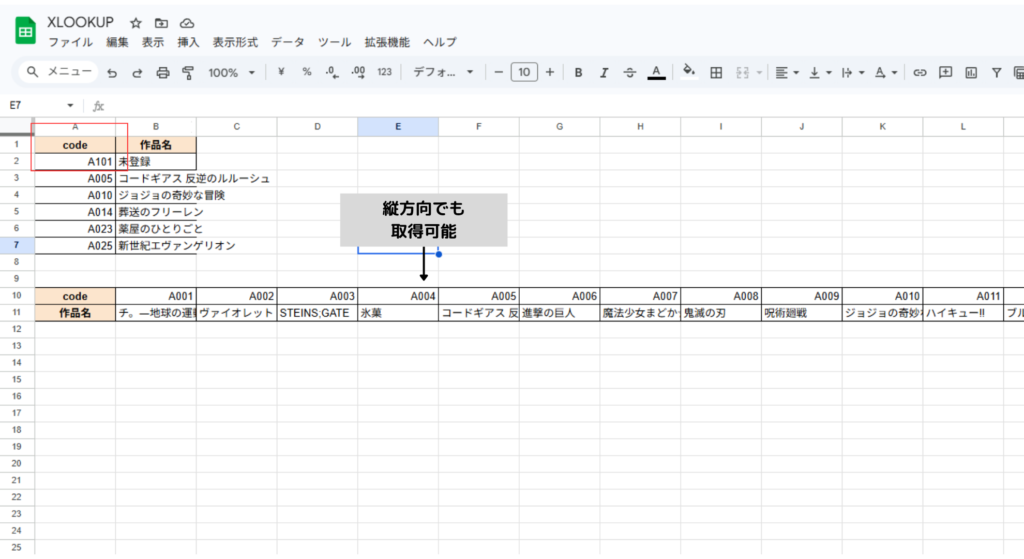This screenshot has width=1024, height=559.
Task: Insert a chart using the chart icon
Action: point(971,72)
